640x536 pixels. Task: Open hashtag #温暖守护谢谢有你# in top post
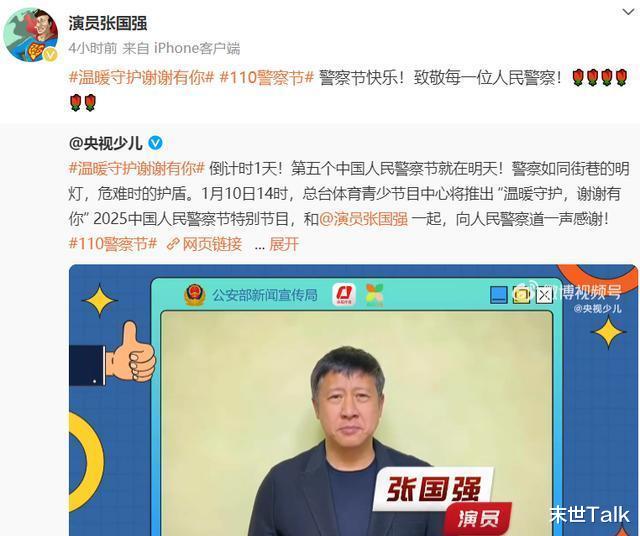tap(142, 77)
